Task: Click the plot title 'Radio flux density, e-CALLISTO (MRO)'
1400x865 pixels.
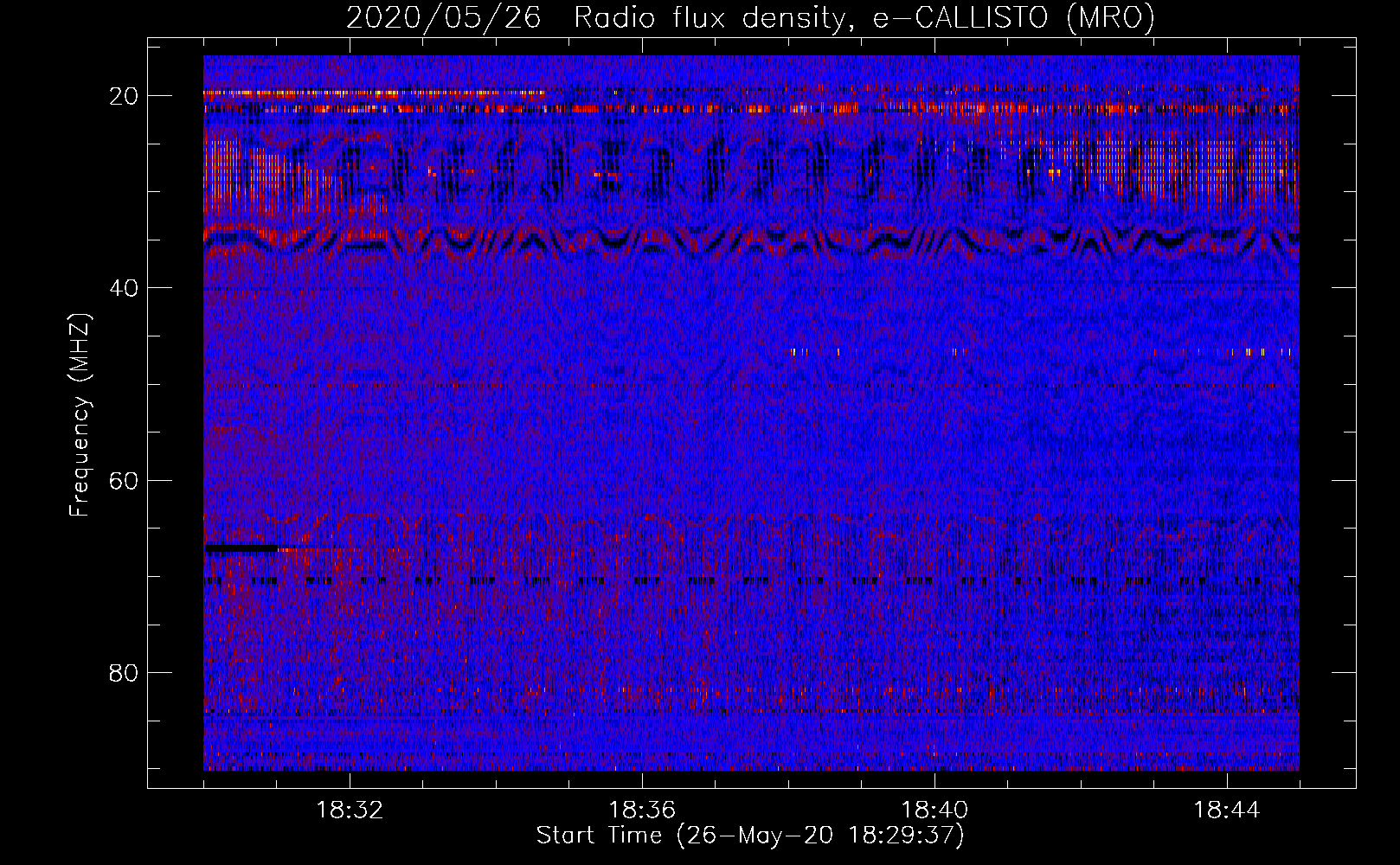Action: tap(864, 17)
